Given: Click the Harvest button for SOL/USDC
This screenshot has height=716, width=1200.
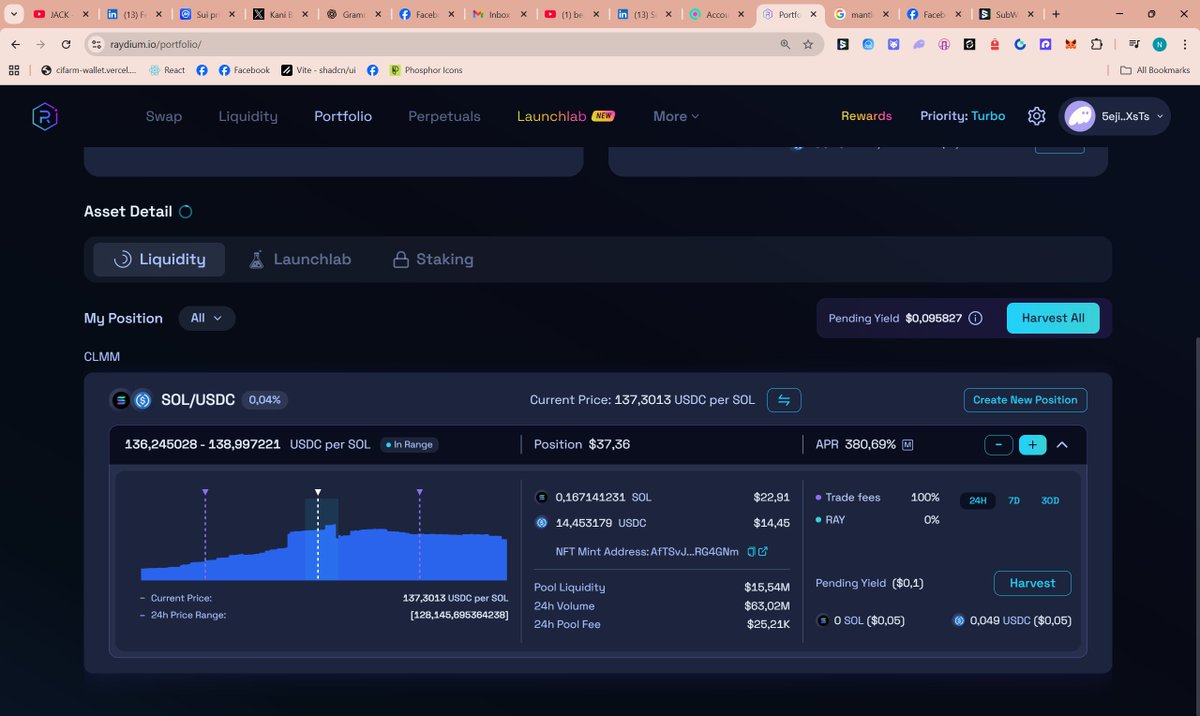Looking at the screenshot, I should tap(1032, 583).
